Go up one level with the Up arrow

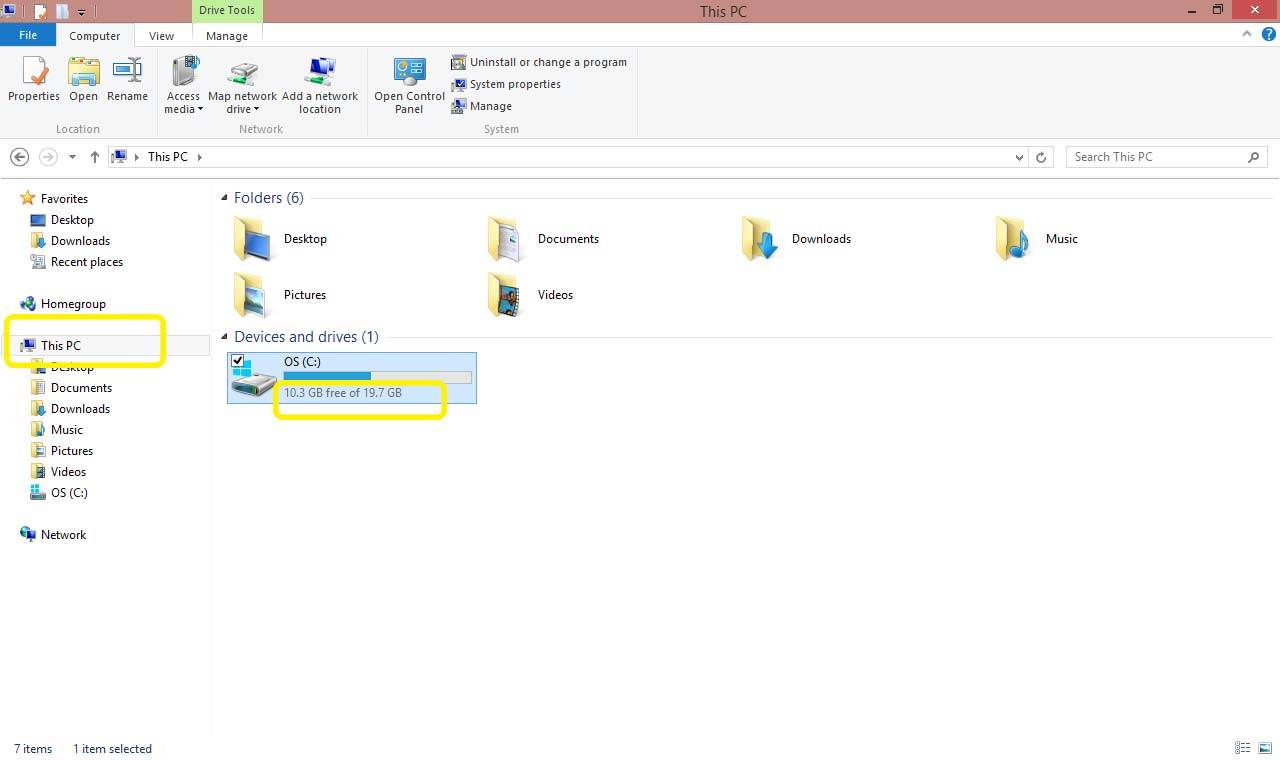coord(95,157)
